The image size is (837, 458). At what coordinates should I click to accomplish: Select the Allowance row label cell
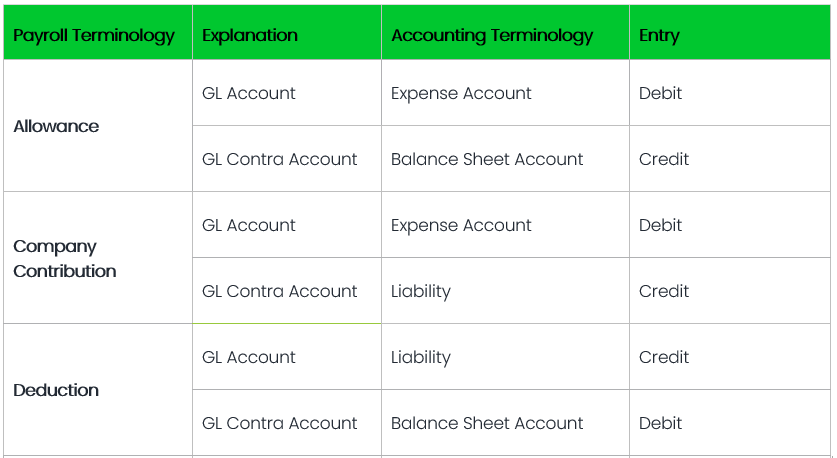pyautogui.click(x=56, y=126)
